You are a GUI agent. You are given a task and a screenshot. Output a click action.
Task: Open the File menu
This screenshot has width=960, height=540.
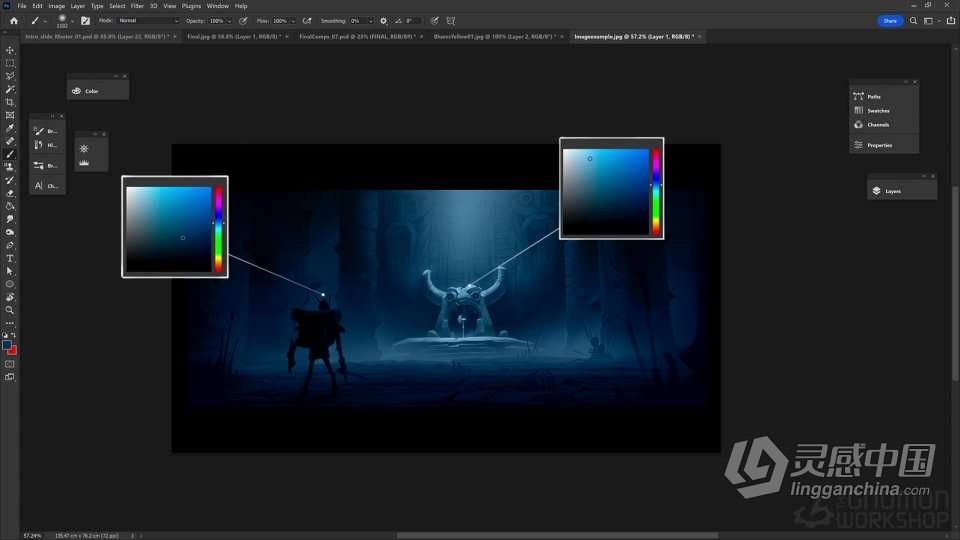pos(21,6)
